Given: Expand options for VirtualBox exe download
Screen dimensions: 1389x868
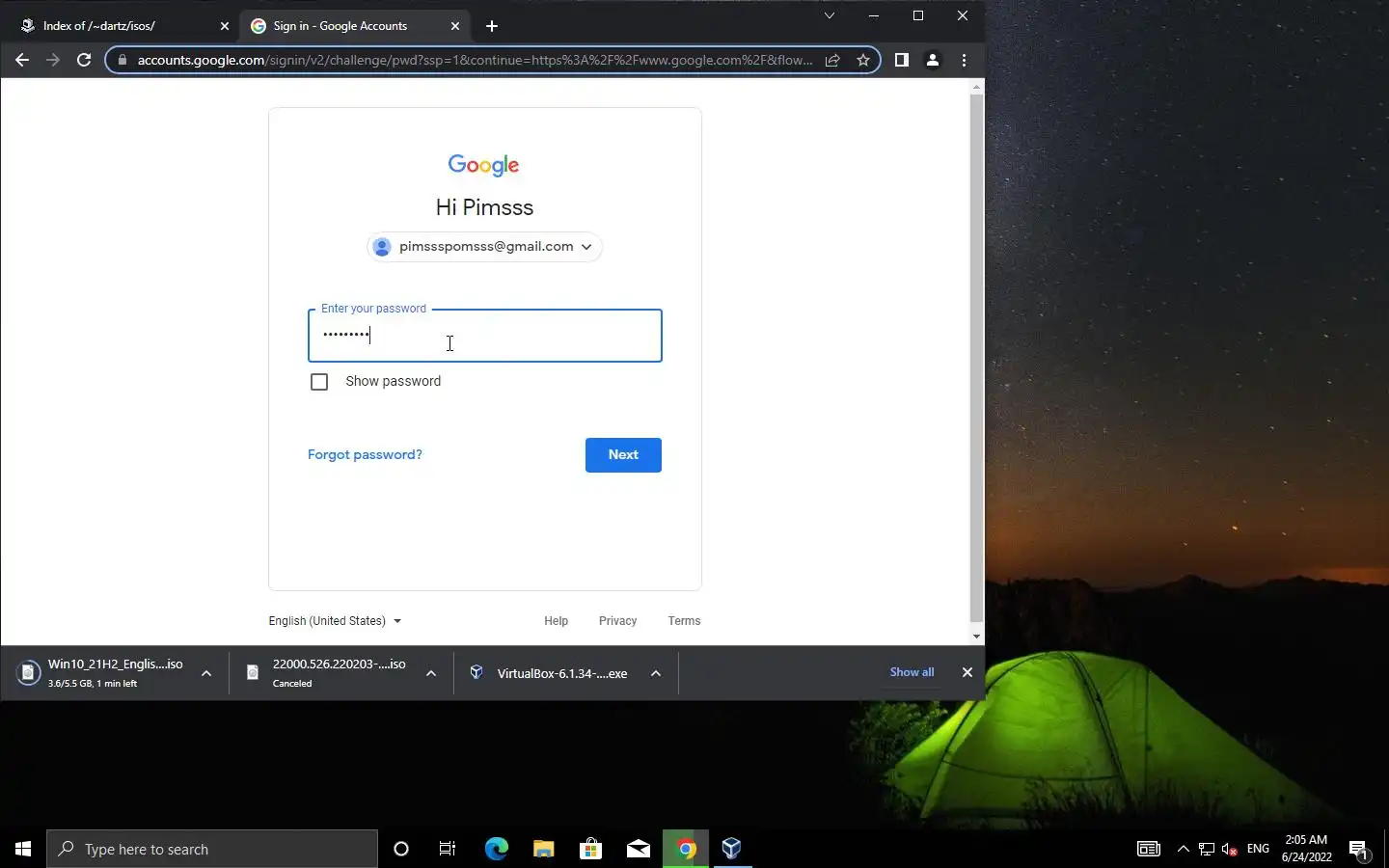Looking at the screenshot, I should point(656,673).
